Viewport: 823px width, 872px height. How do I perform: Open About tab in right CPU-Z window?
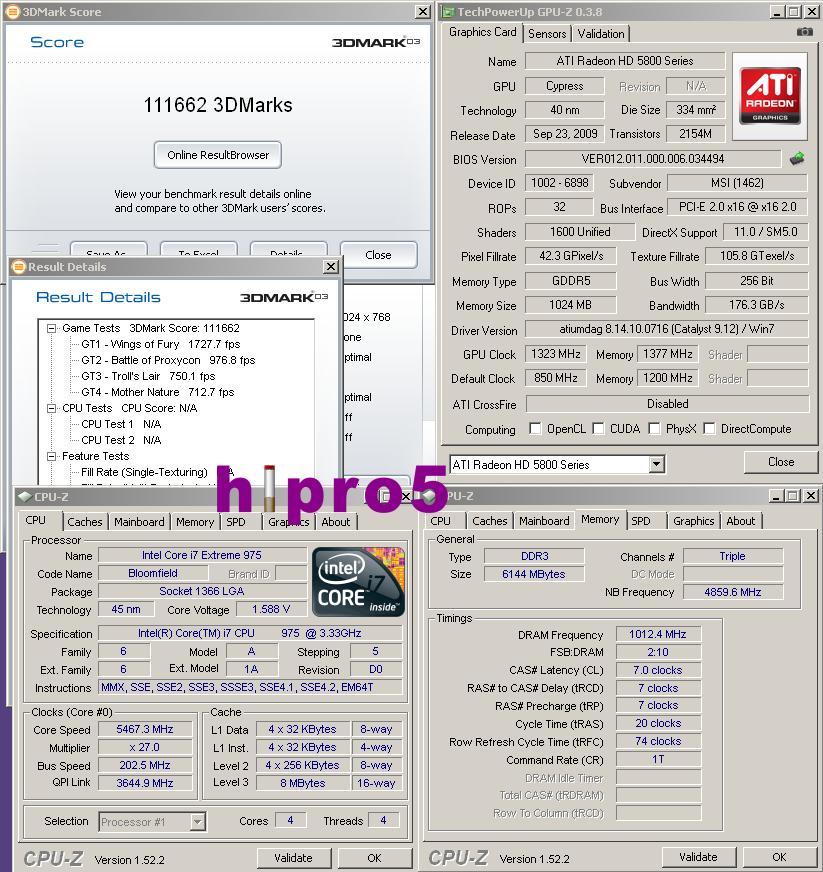pos(741,521)
